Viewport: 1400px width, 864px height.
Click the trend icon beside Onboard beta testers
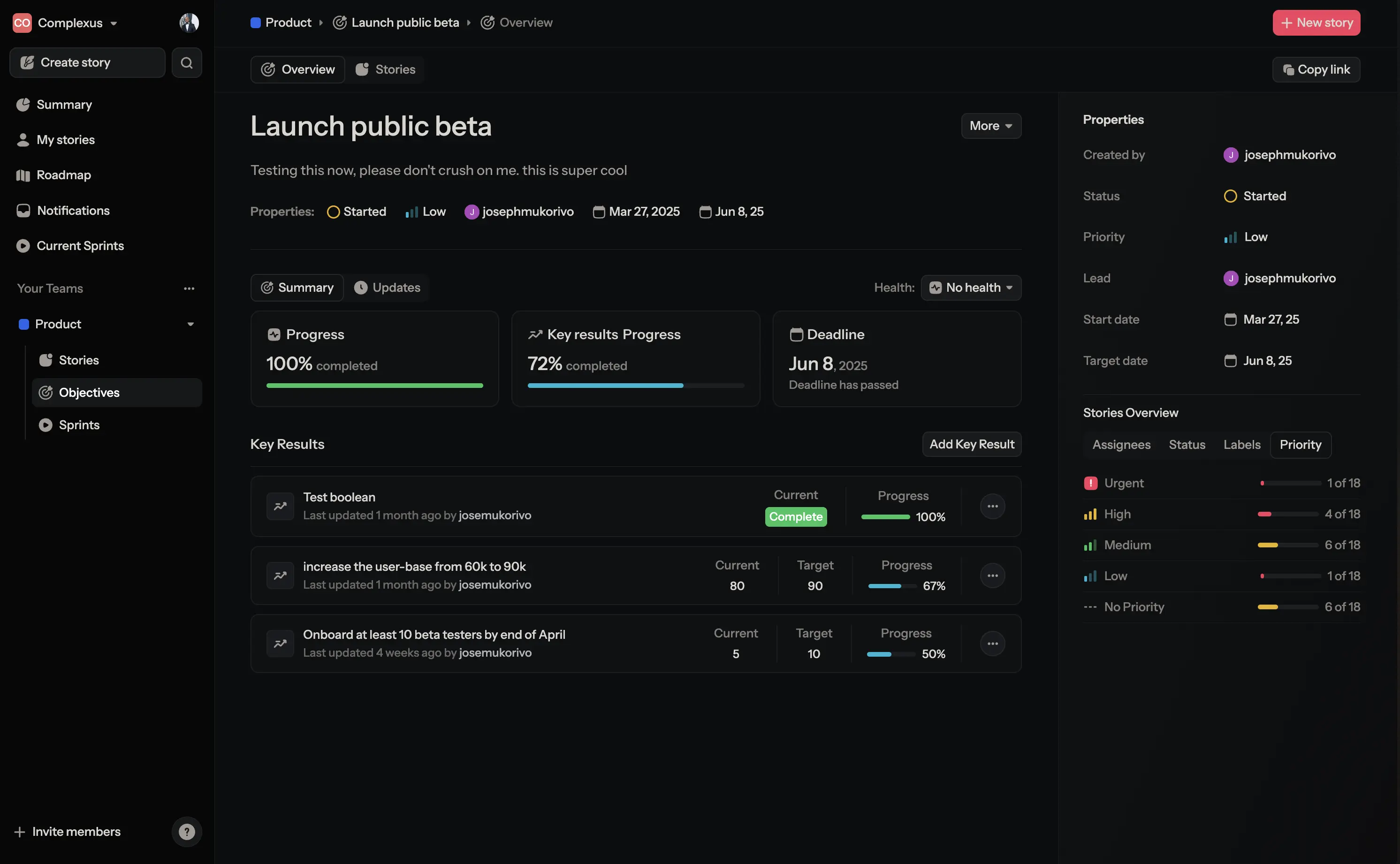[x=280, y=644]
